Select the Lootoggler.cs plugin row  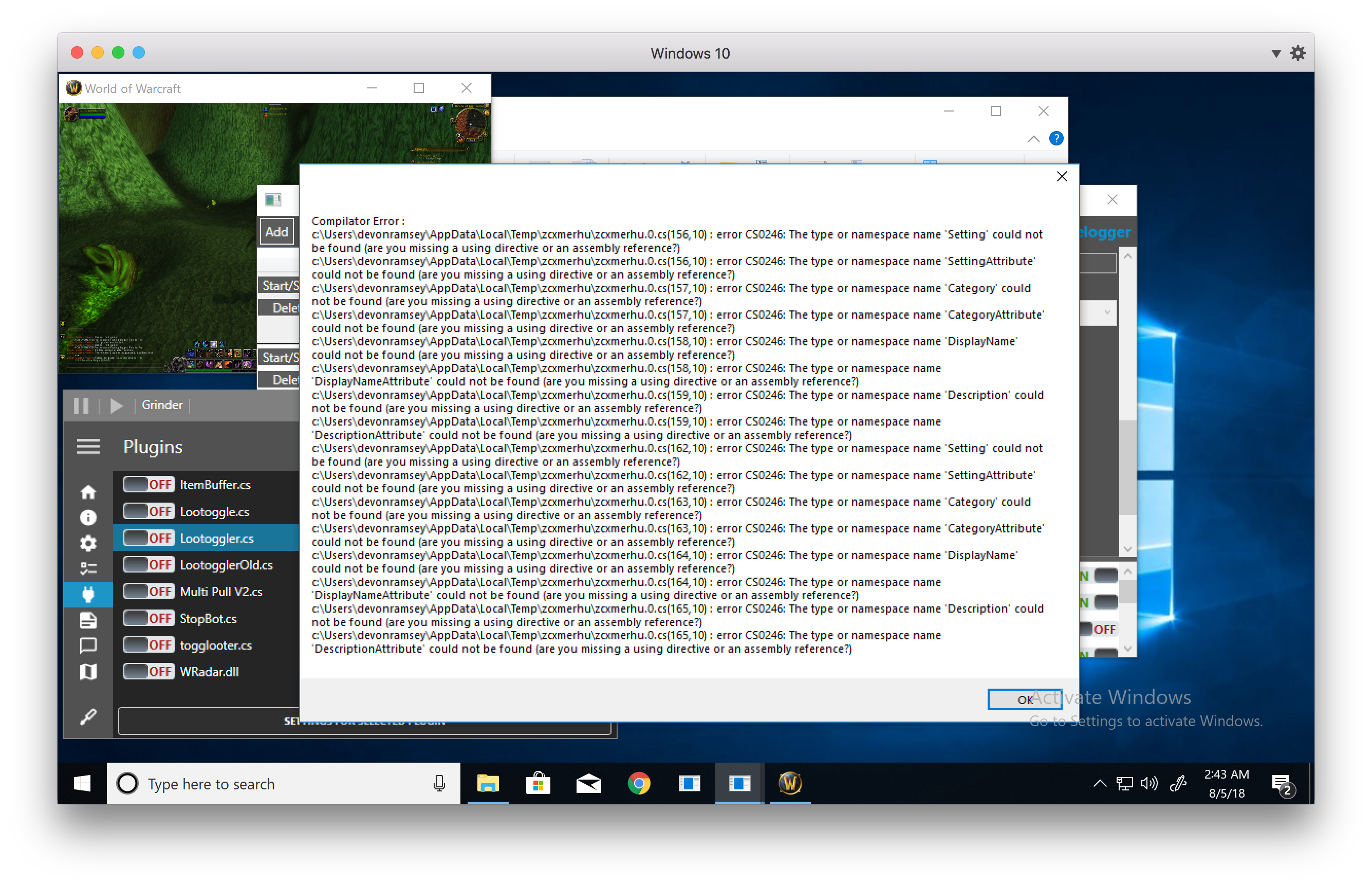pyautogui.click(x=206, y=539)
